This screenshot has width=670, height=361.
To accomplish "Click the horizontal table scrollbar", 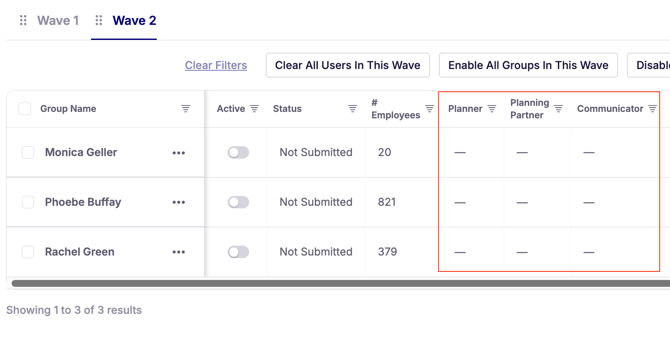I will [341, 283].
